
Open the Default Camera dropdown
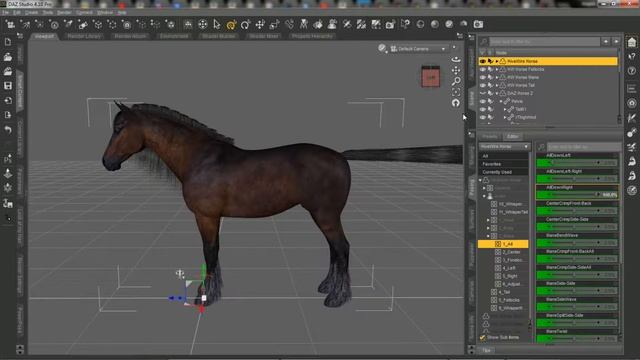pyautogui.click(x=418, y=49)
